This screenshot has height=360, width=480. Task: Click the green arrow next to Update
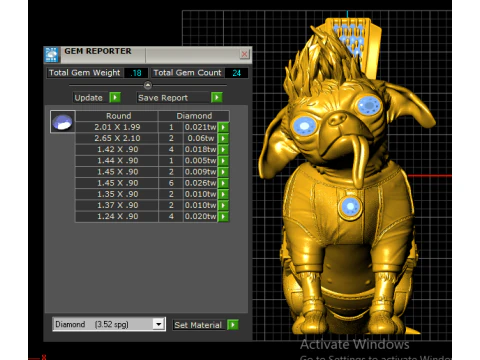click(x=115, y=98)
